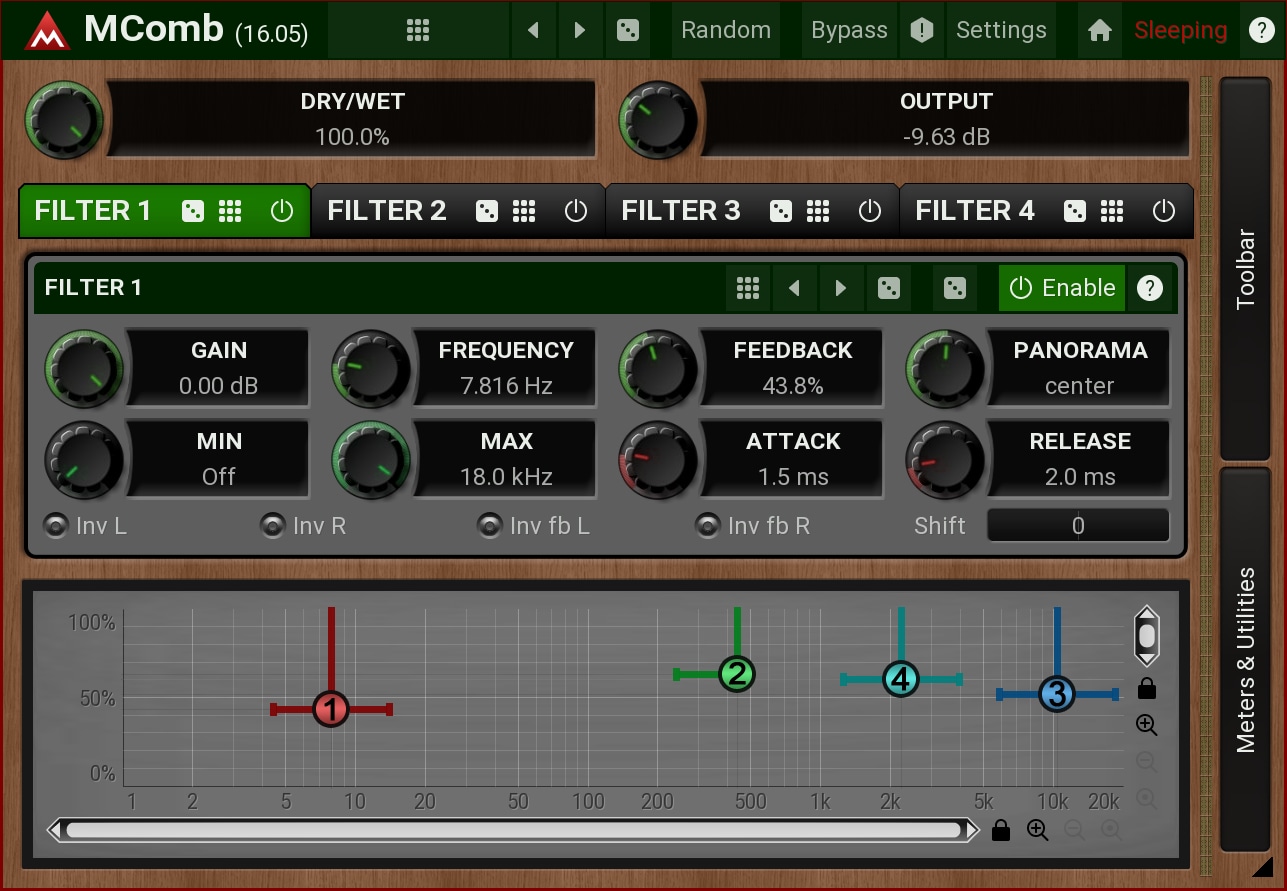Enable the Inv fb L option
This screenshot has height=891, width=1287.
tap(534, 526)
